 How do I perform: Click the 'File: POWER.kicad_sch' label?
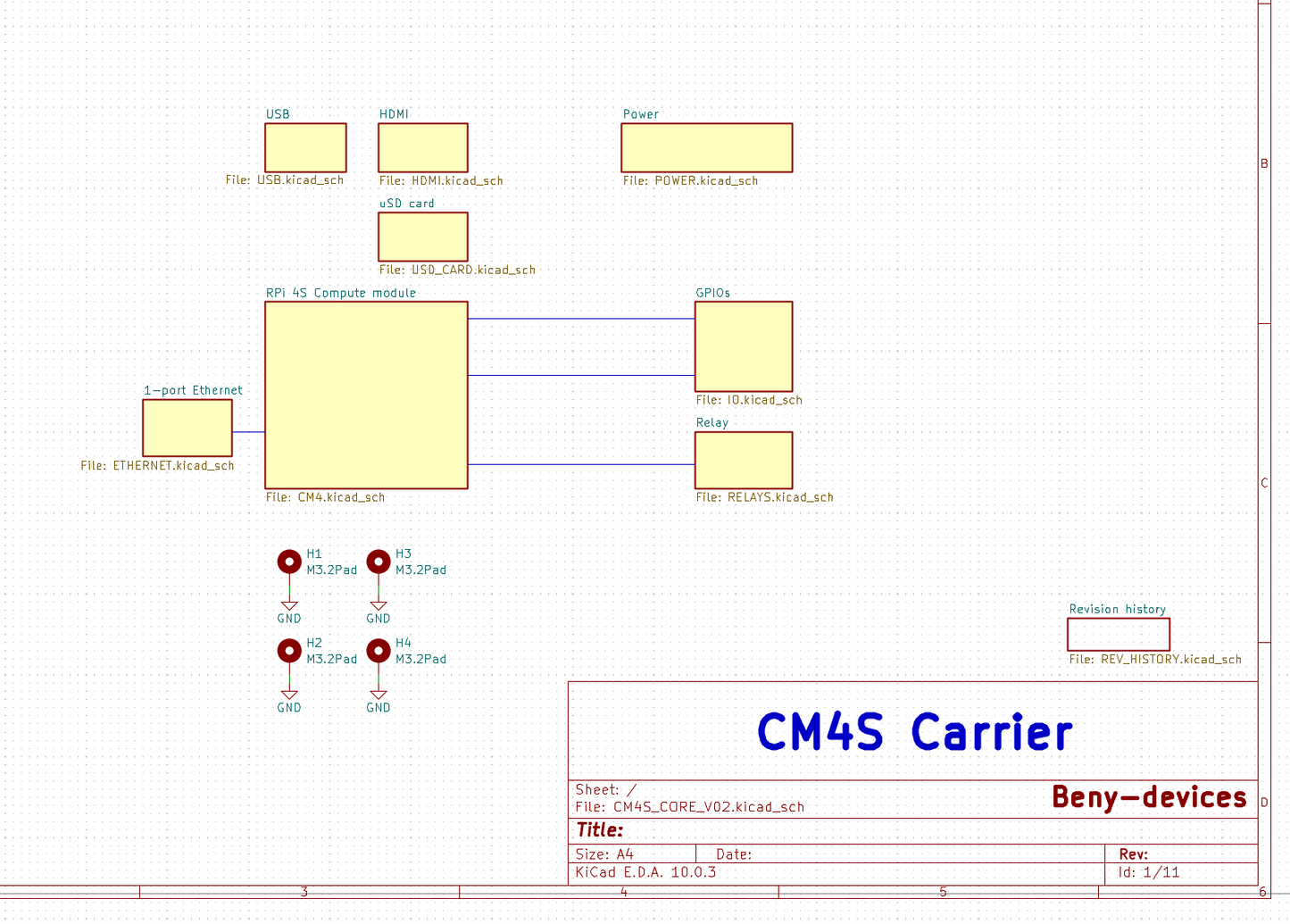[690, 180]
